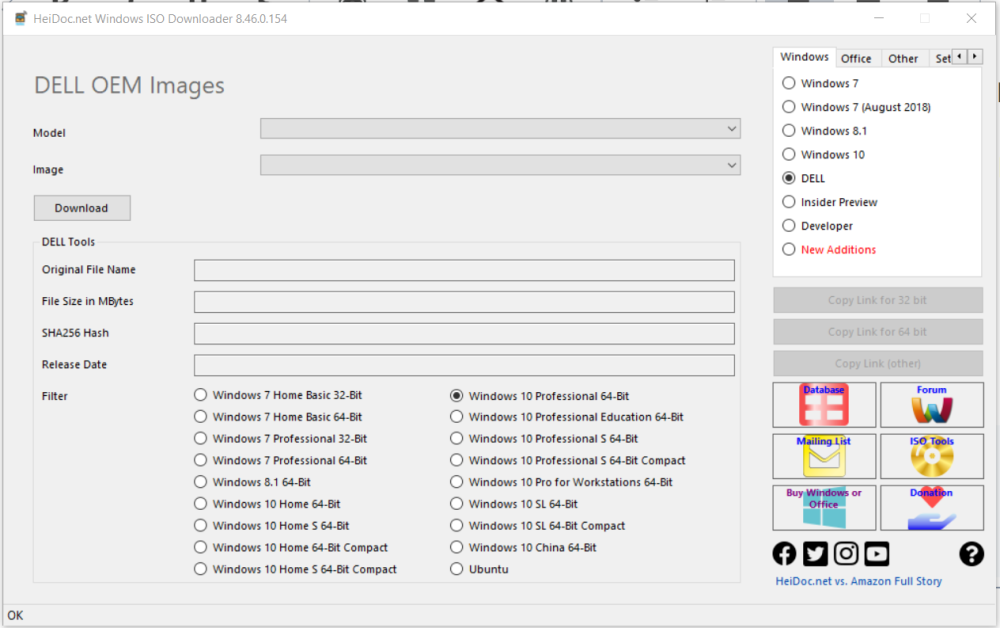Select Windows 7 (August 2018) option
This screenshot has width=1000, height=628.
(x=857, y=106)
